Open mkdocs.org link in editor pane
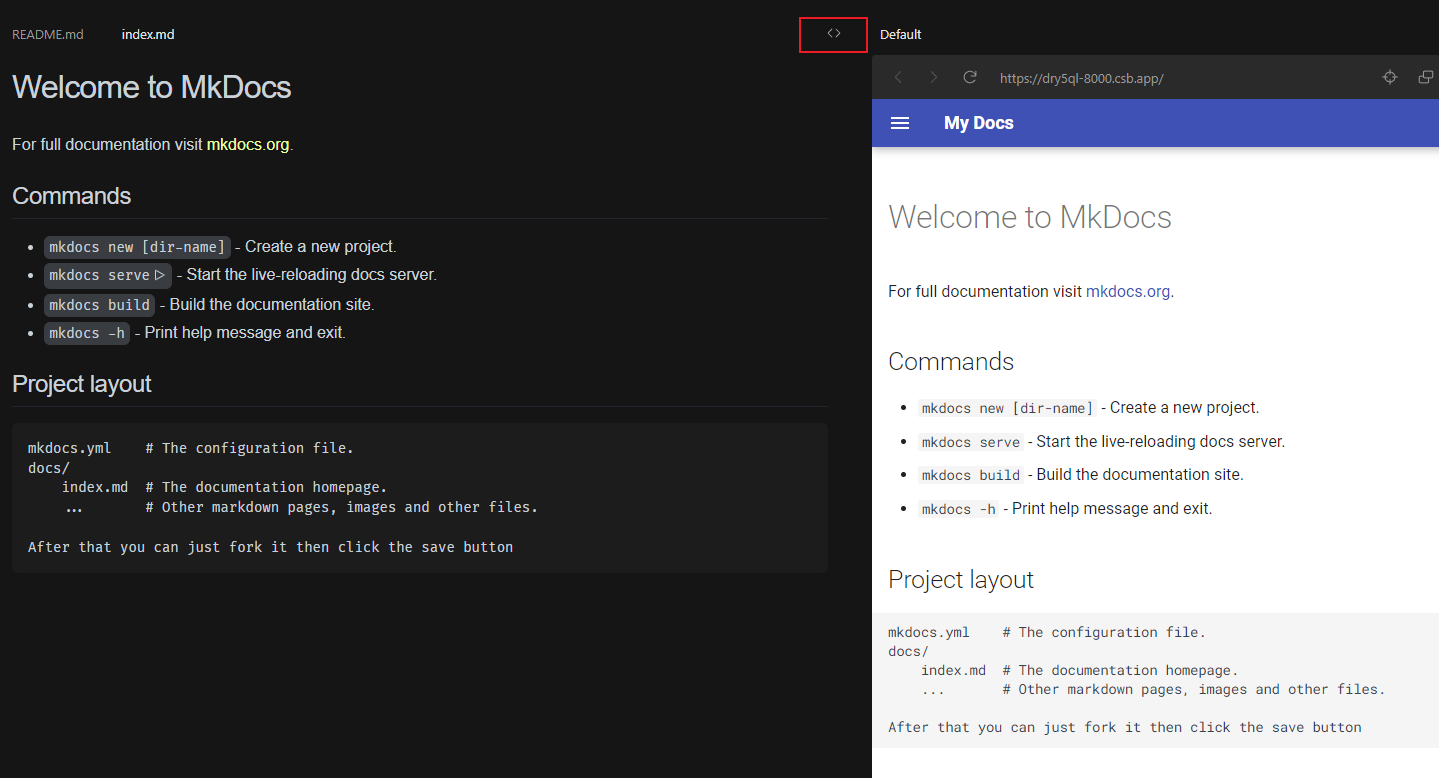 coord(248,144)
